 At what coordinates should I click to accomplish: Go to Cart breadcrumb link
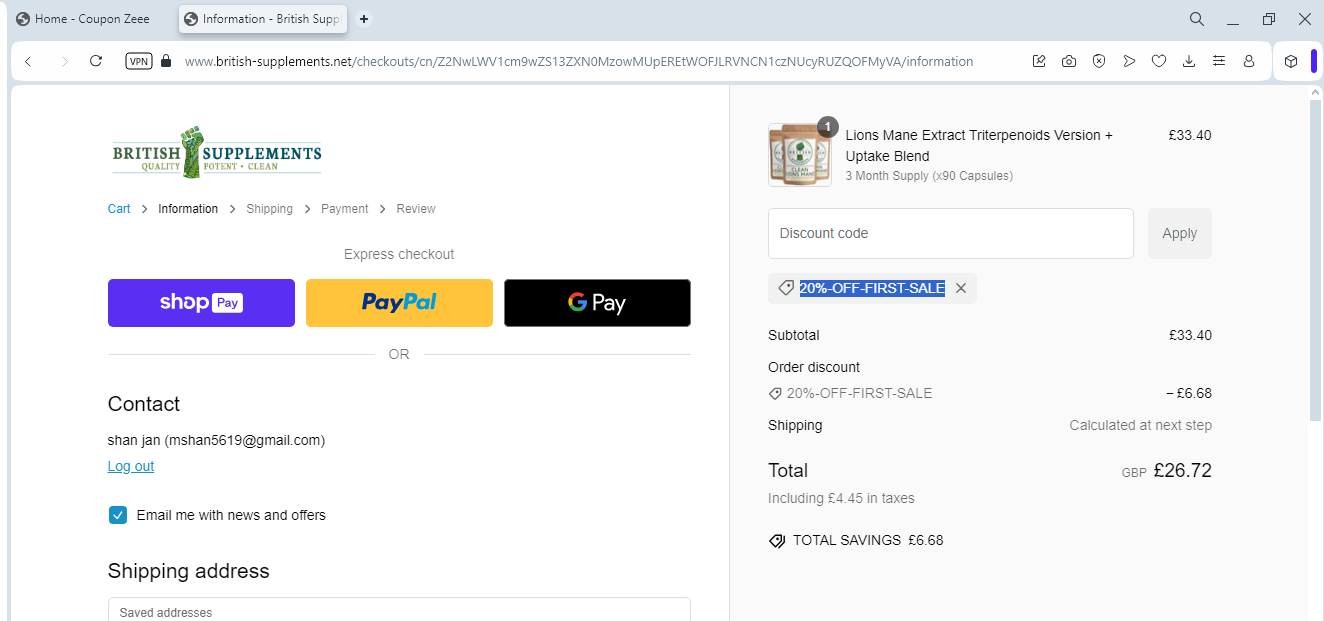click(x=119, y=209)
